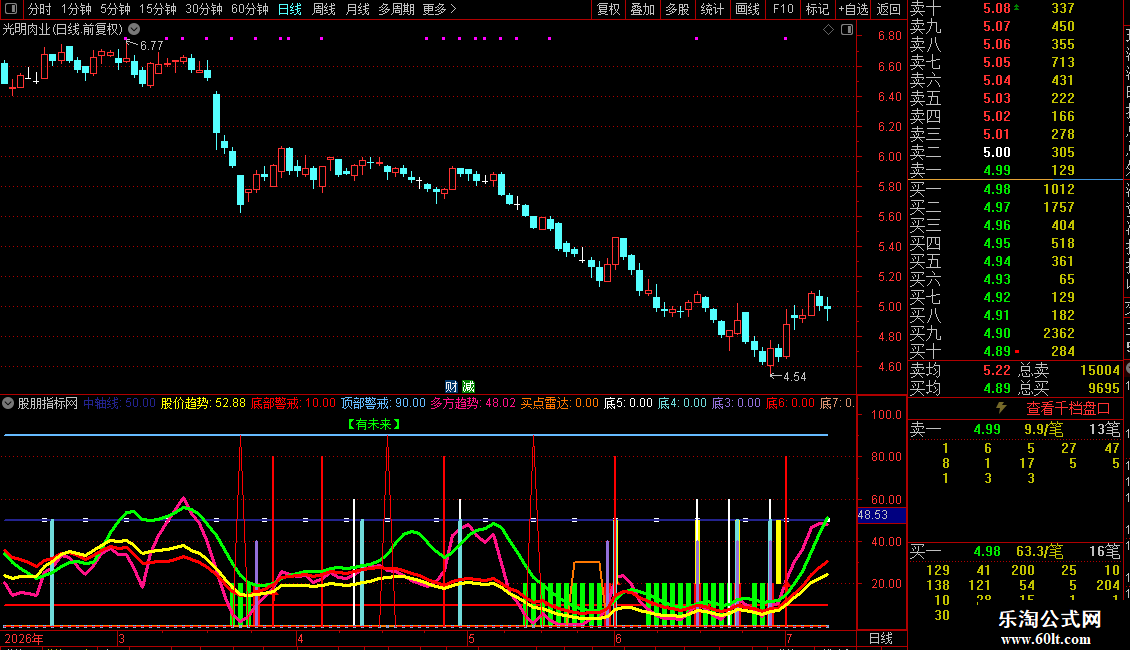Viewport: 1130px width, 650px height.
Task: Open the 多股 multi-stock view
Action: [677, 9]
